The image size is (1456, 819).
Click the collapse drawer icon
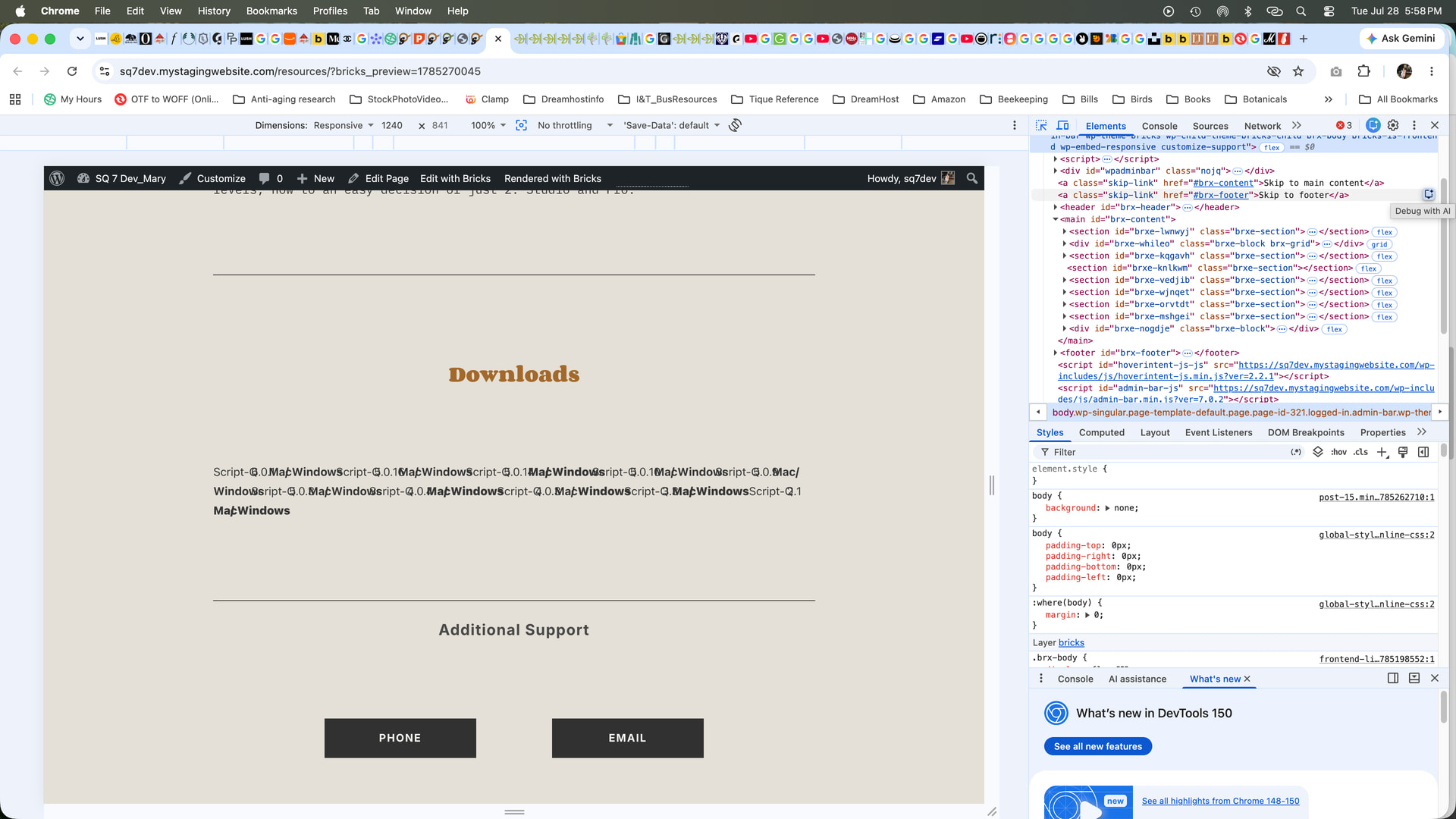pos(1414,678)
